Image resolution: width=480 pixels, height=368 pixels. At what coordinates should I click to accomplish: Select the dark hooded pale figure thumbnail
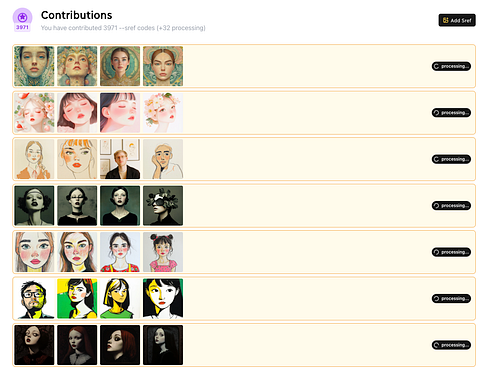coord(163,345)
